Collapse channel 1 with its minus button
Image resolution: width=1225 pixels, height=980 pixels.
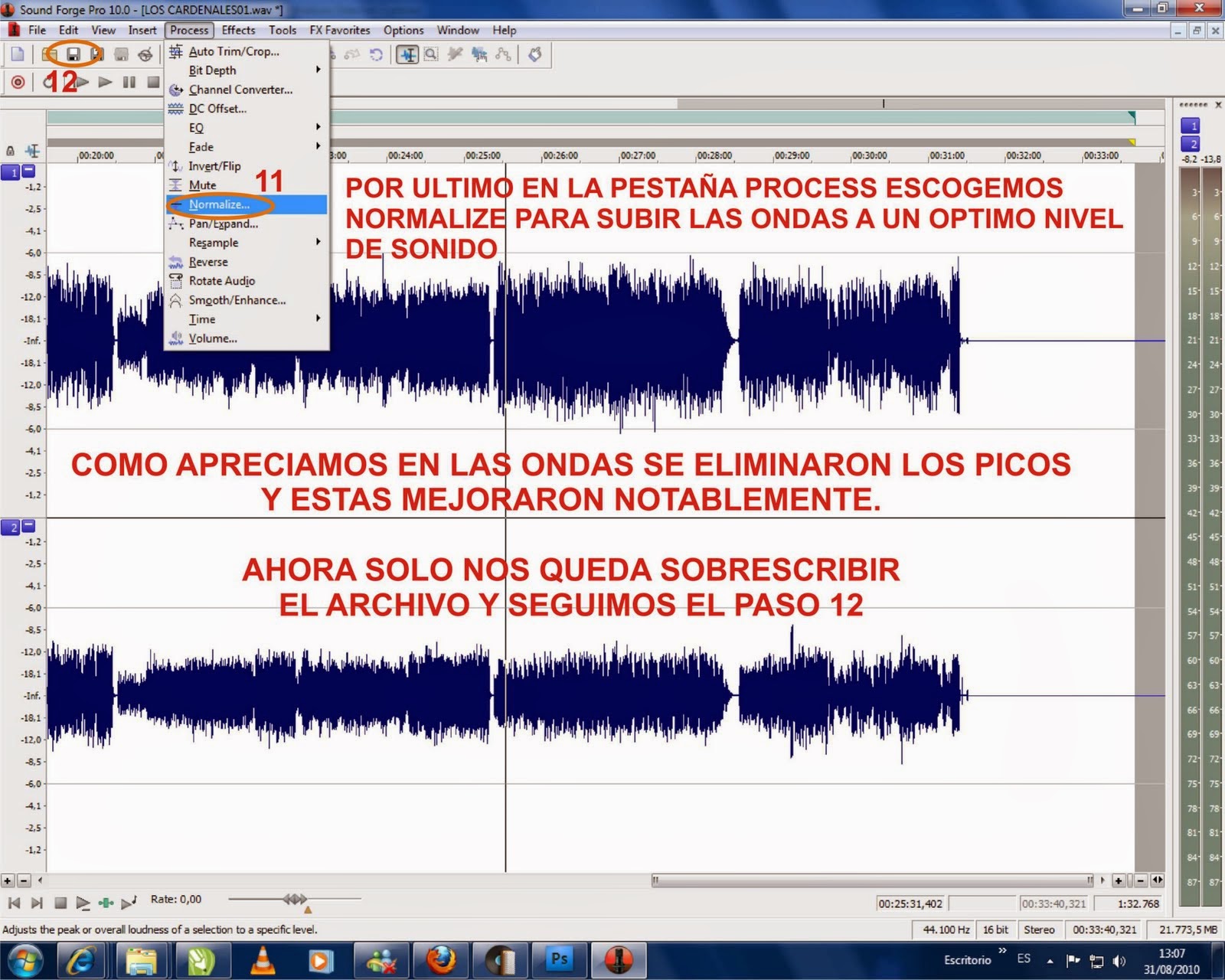tap(28, 170)
